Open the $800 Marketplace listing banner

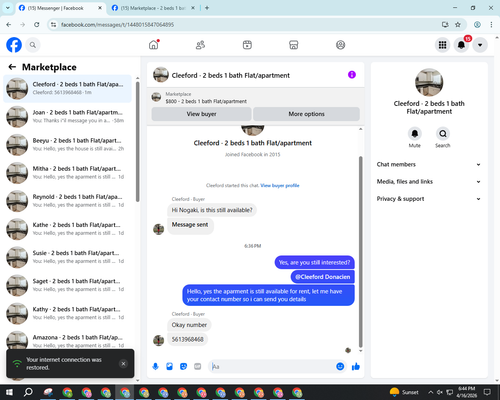point(255,97)
